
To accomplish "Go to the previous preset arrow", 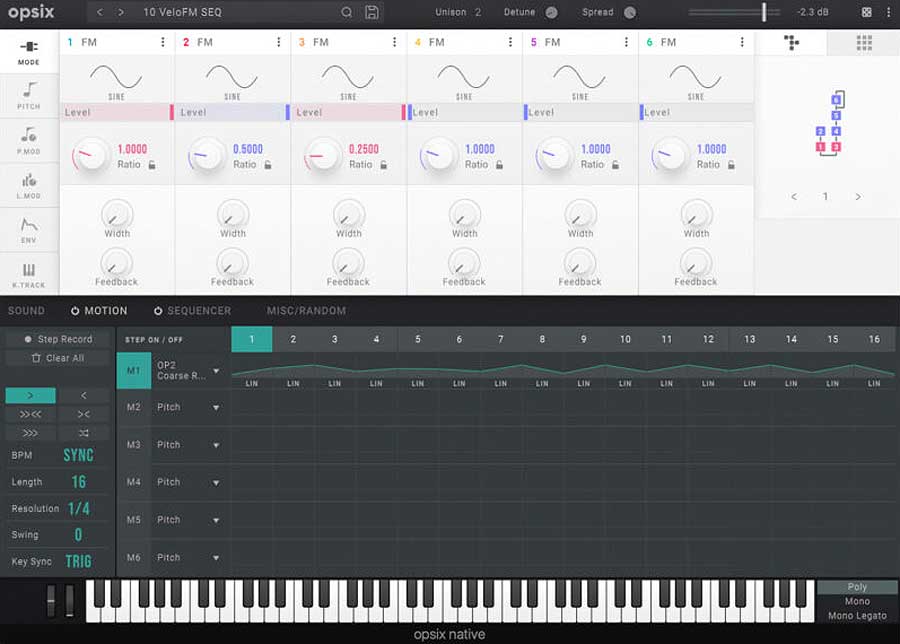I will [100, 12].
